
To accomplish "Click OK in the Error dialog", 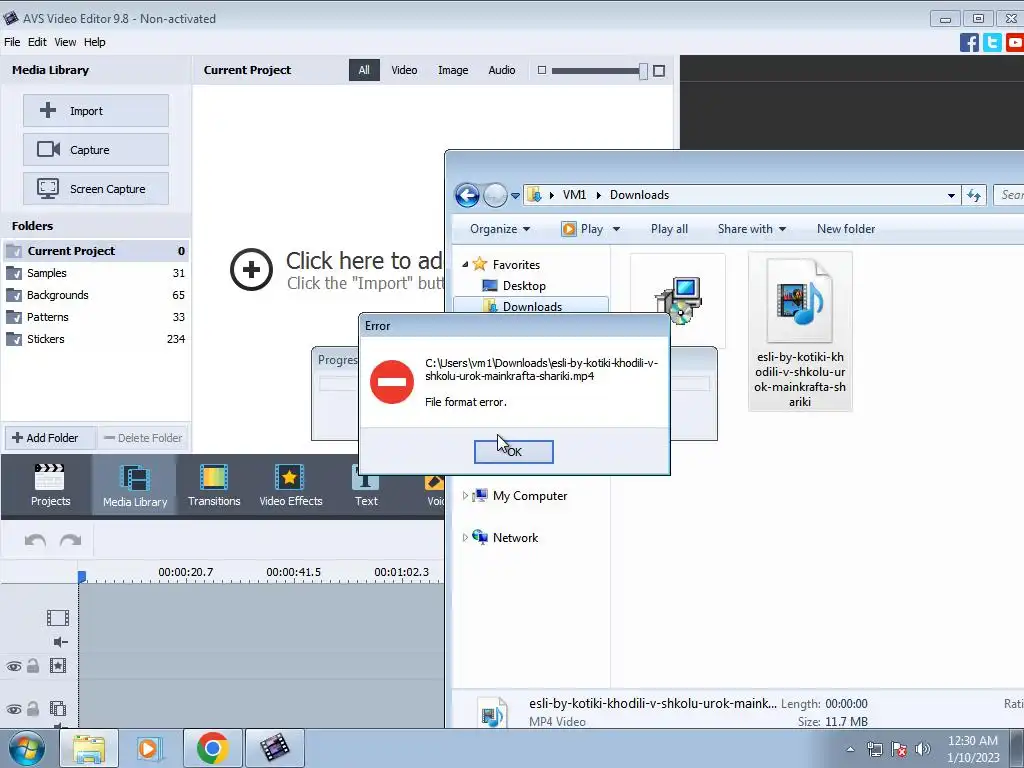I will point(513,451).
